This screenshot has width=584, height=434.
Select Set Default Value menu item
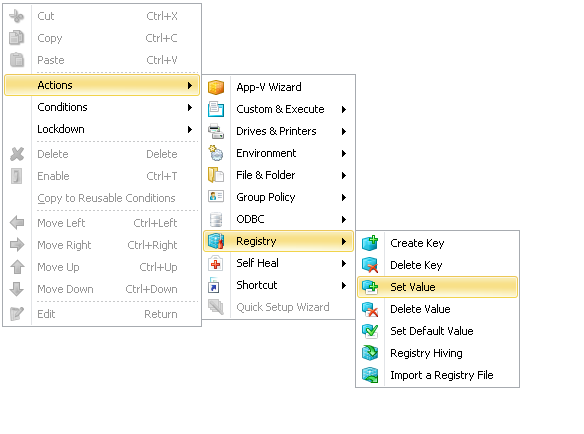[x=437, y=331]
